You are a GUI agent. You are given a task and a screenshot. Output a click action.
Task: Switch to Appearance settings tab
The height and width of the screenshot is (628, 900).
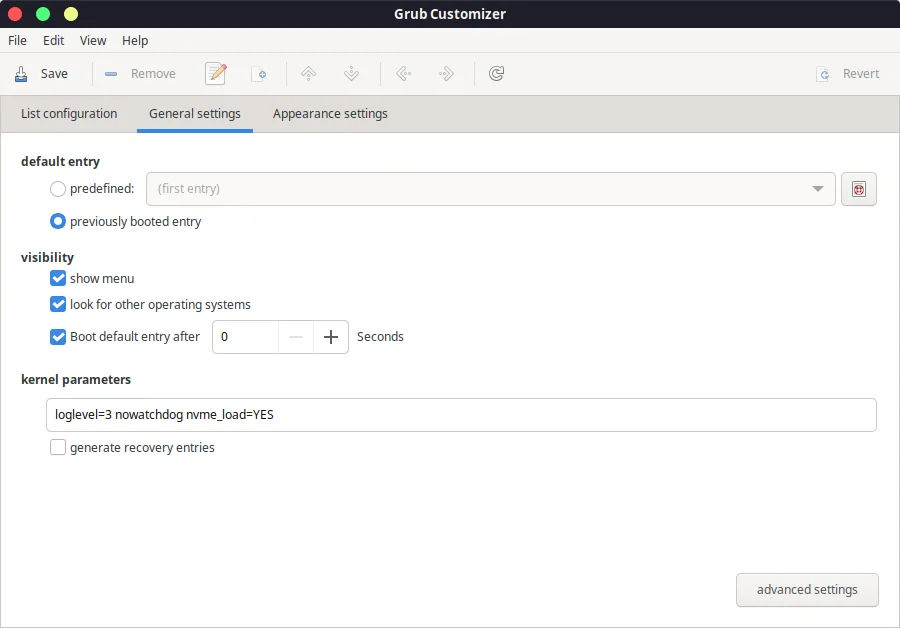(330, 114)
